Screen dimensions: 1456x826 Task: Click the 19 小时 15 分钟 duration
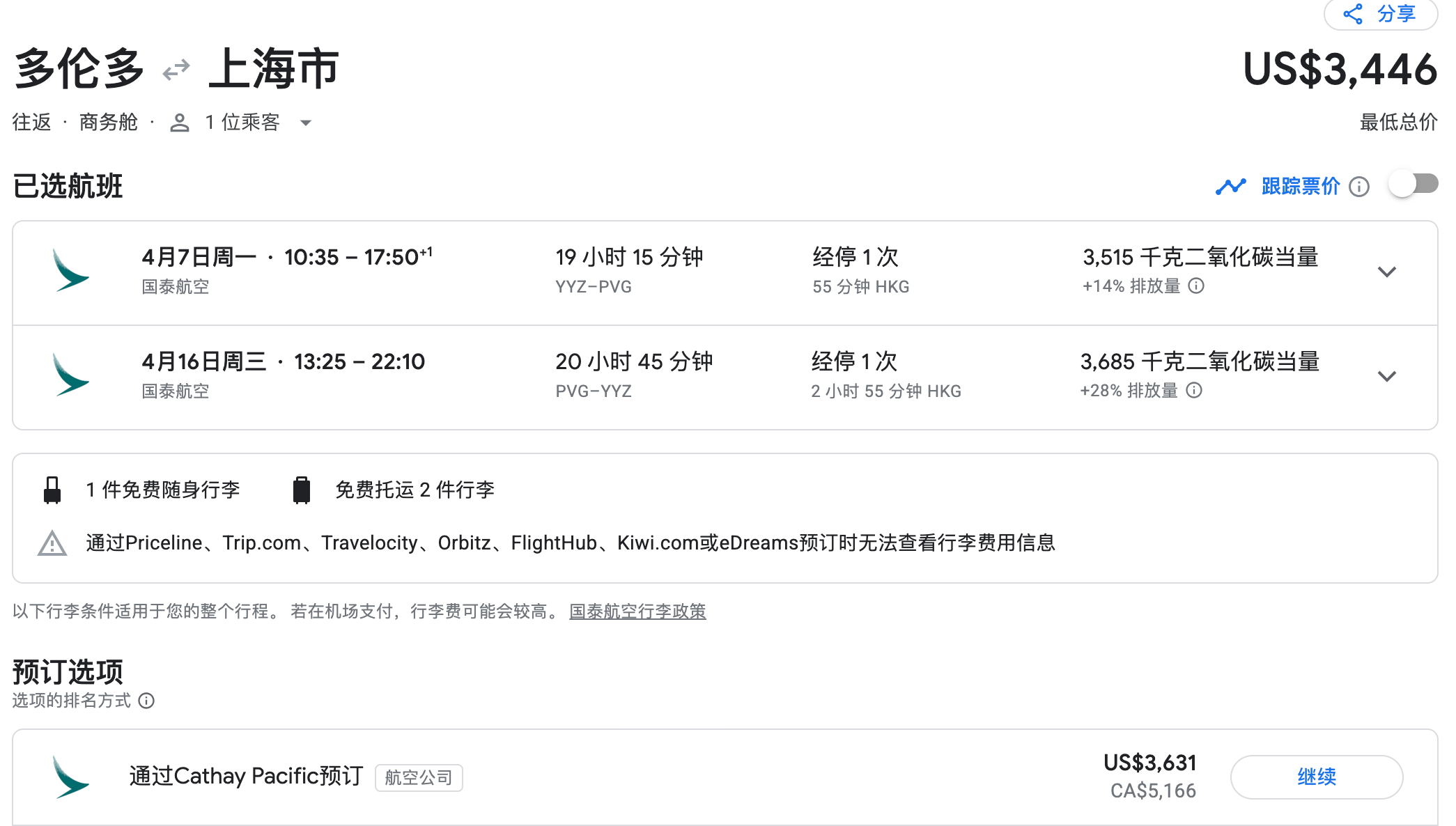629,258
